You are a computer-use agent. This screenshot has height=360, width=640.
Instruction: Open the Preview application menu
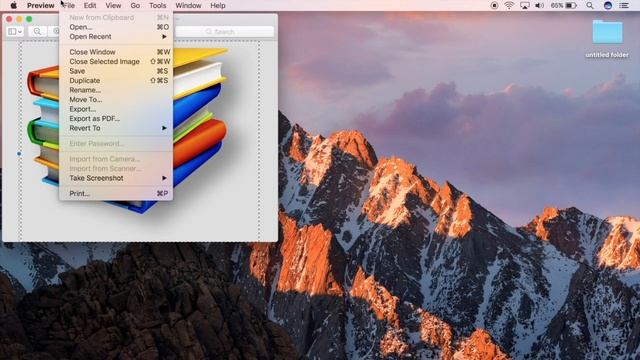click(40, 5)
